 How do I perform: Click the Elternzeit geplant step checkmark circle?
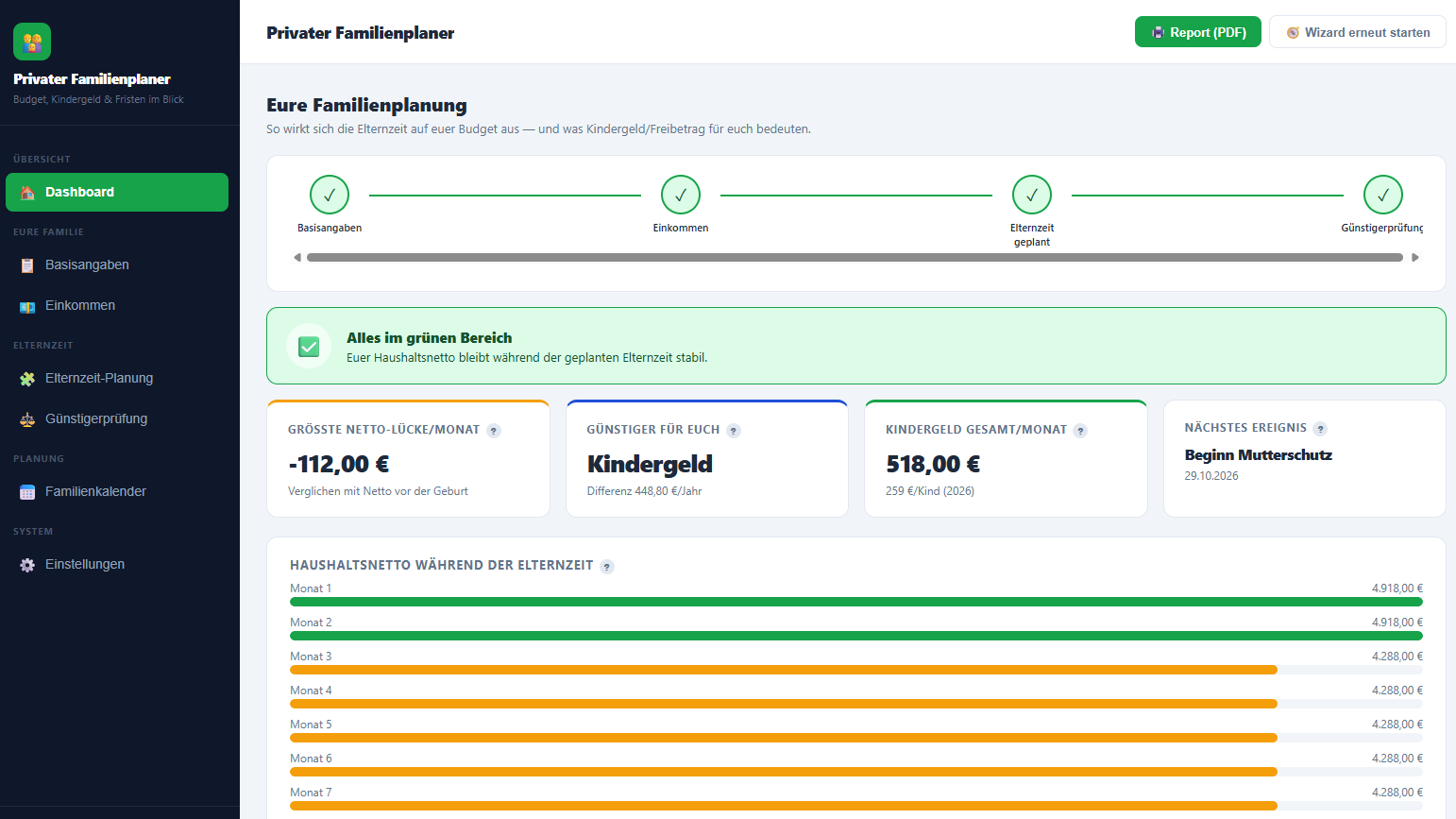tap(1032, 195)
